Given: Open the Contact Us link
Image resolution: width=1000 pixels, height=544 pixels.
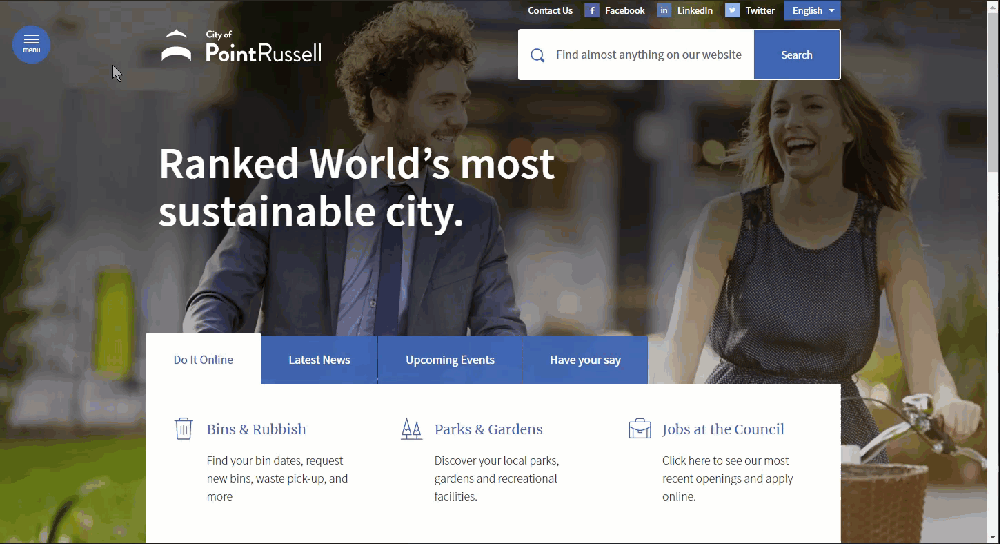Looking at the screenshot, I should coord(550,11).
